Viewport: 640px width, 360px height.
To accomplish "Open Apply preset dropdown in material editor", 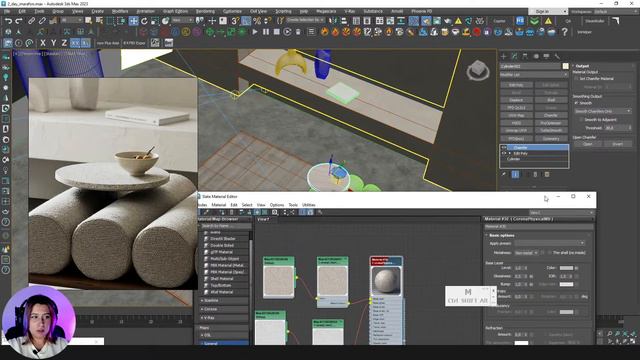I will pyautogui.click(x=549, y=243).
